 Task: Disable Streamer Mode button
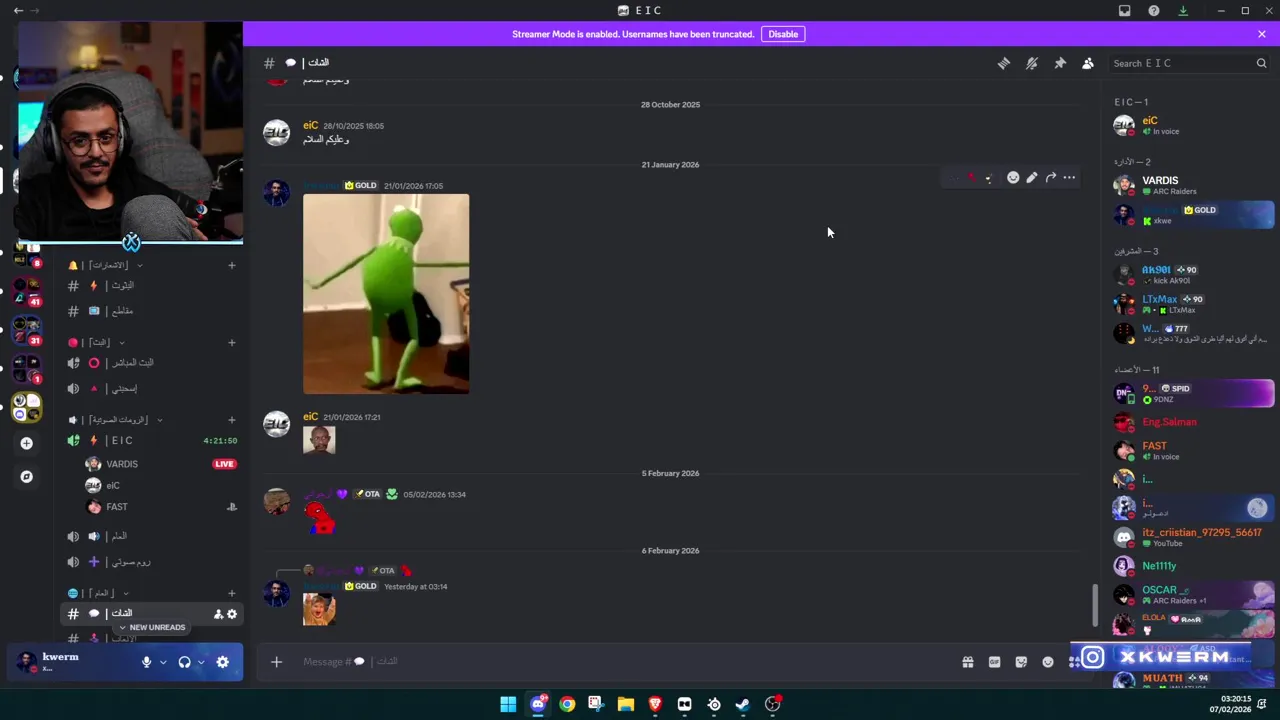tap(783, 34)
